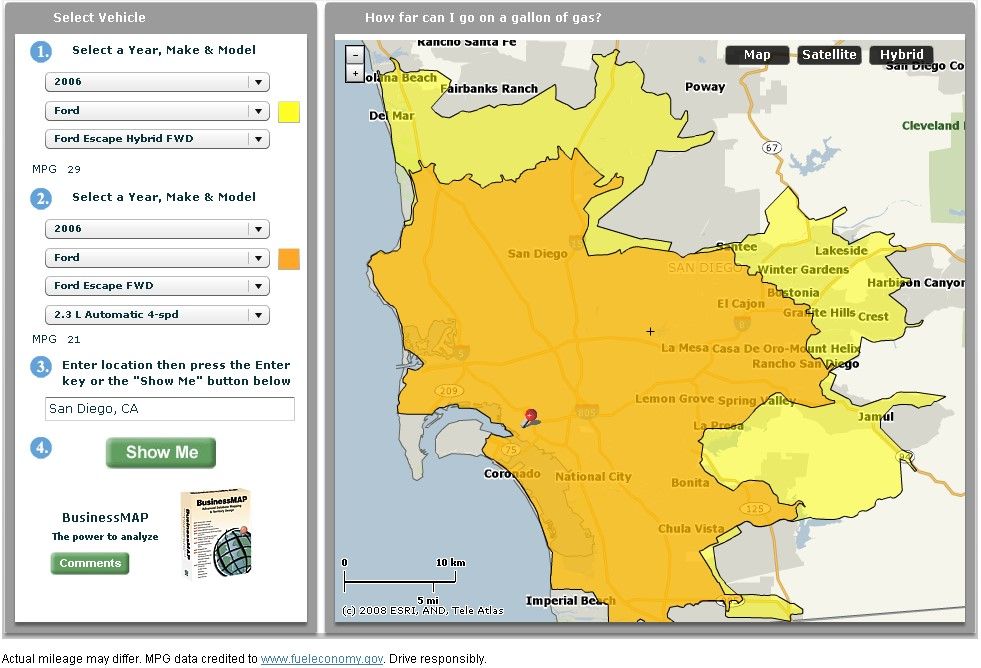Click the route 125 shield on the map
The image size is (981, 668).
click(755, 509)
